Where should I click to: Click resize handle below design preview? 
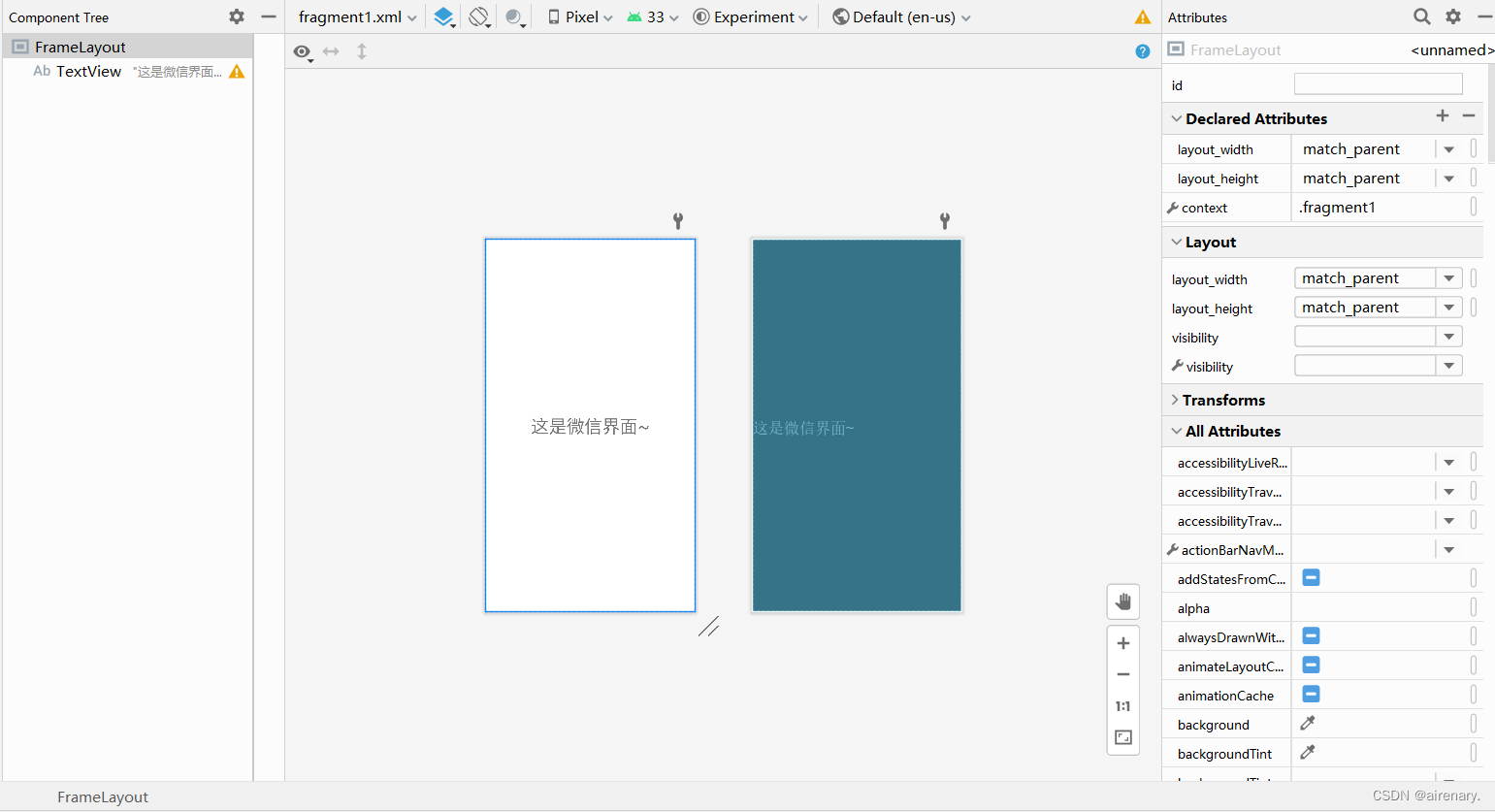(x=709, y=627)
